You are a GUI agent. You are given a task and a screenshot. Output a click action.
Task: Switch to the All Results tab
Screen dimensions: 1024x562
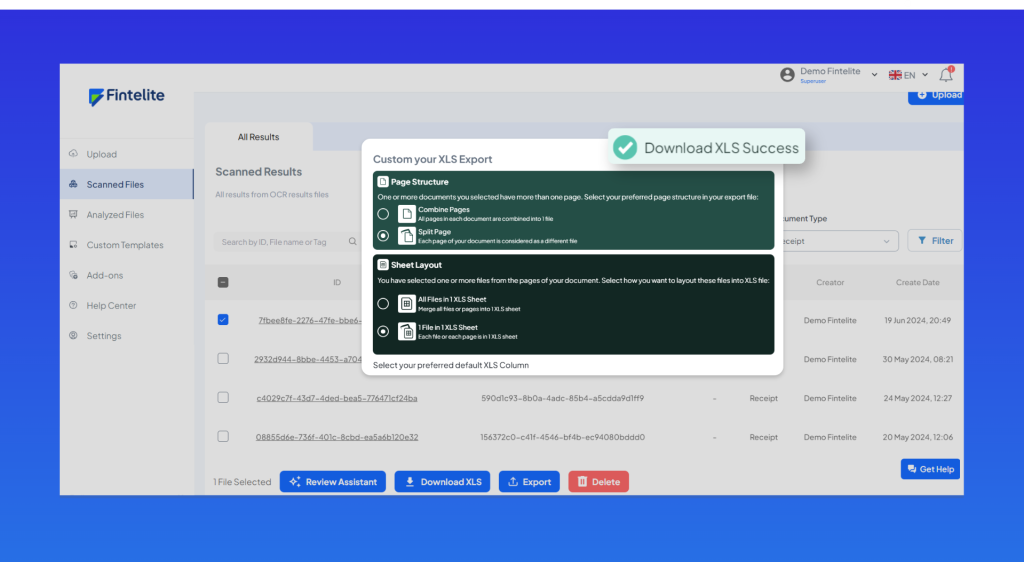pos(258,137)
